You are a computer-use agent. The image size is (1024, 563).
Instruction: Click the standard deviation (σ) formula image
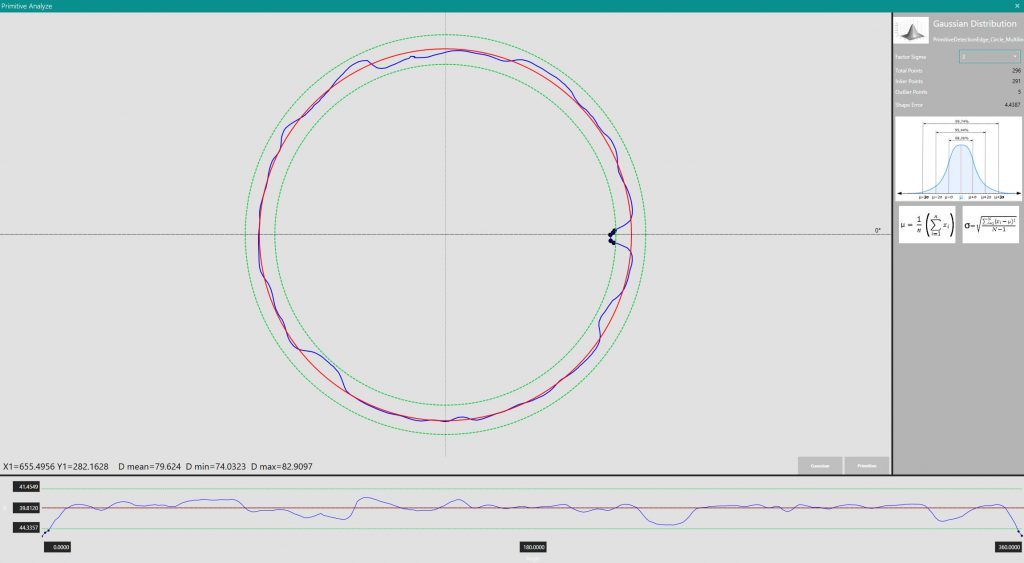(x=990, y=224)
